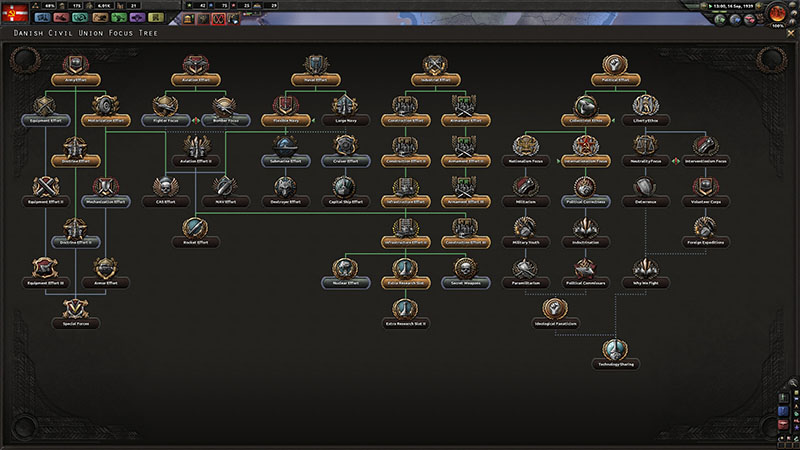The image size is (800, 450).
Task: Choose the Armor Effort focus
Action: (106, 274)
